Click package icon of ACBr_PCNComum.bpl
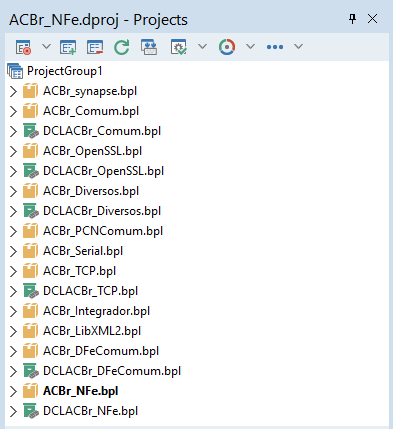 [30, 231]
